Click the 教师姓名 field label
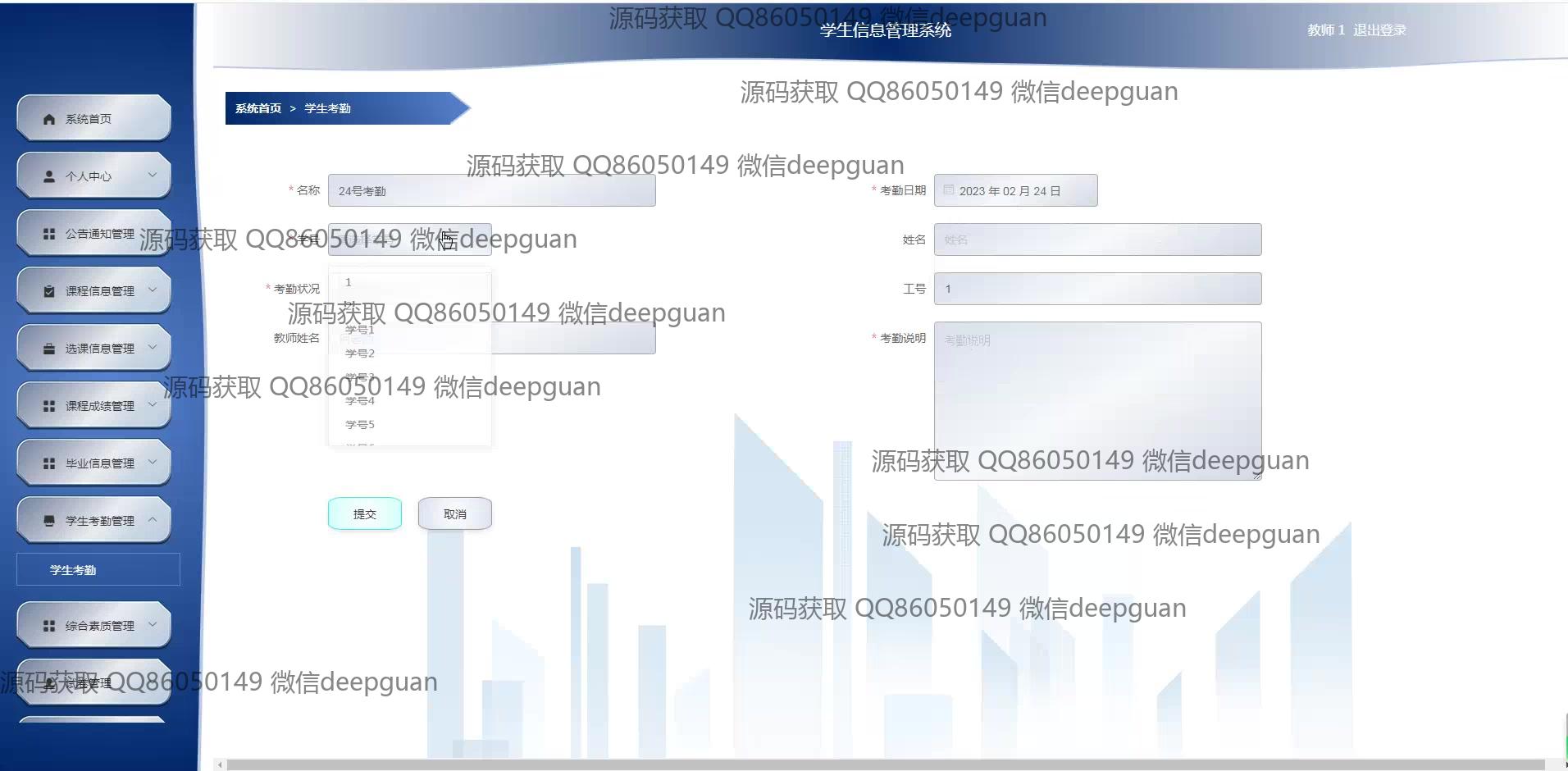Screen dimensions: 1568x771 coord(297,338)
